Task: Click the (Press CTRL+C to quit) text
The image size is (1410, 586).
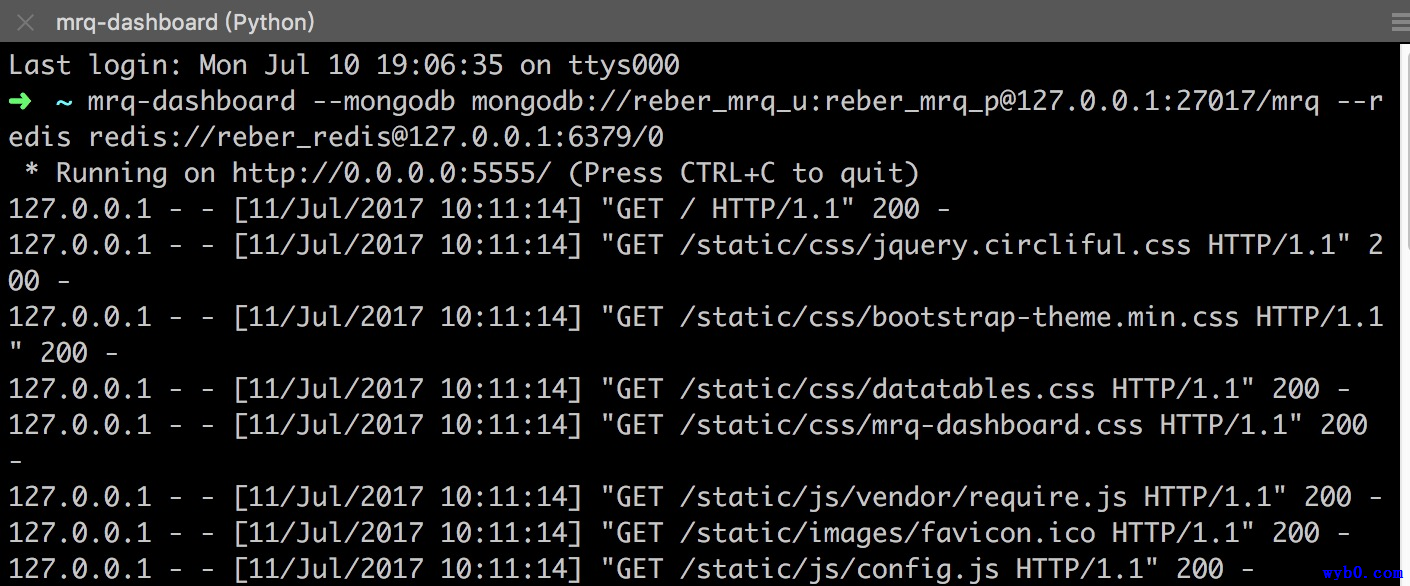Action: [743, 173]
